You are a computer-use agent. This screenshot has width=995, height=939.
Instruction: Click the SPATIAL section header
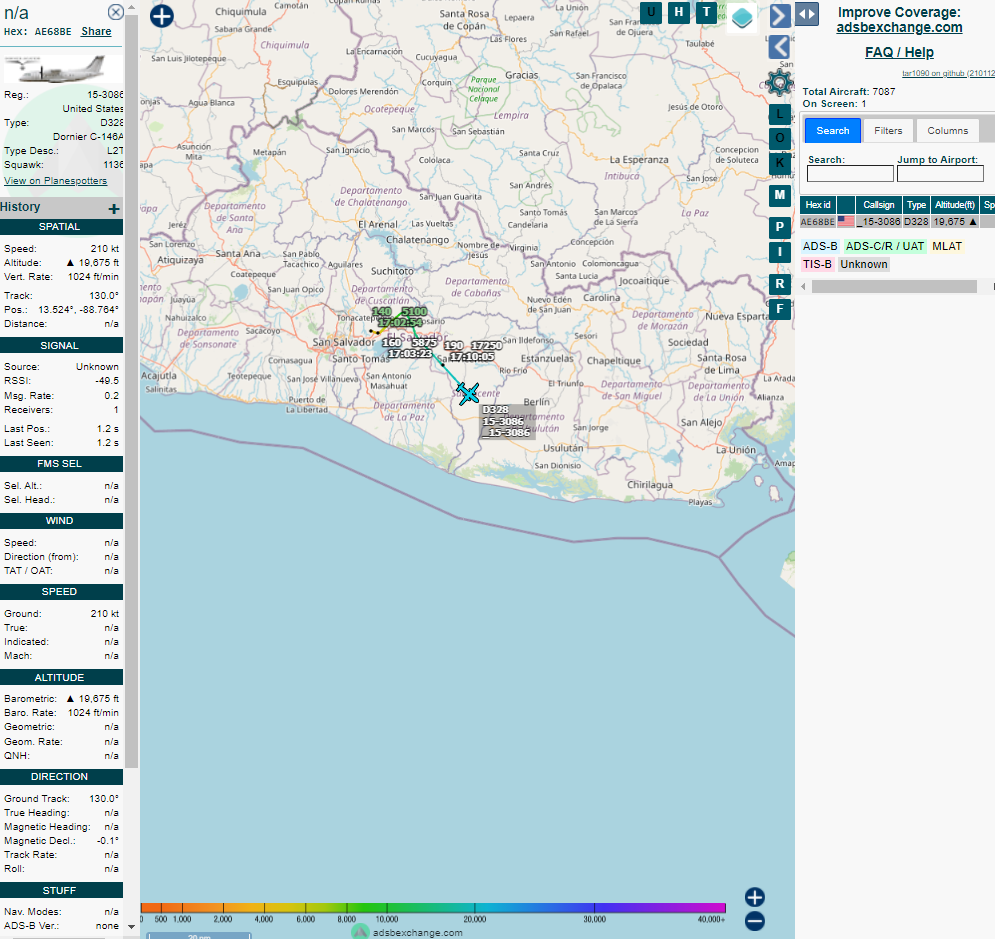pyautogui.click(x=62, y=227)
